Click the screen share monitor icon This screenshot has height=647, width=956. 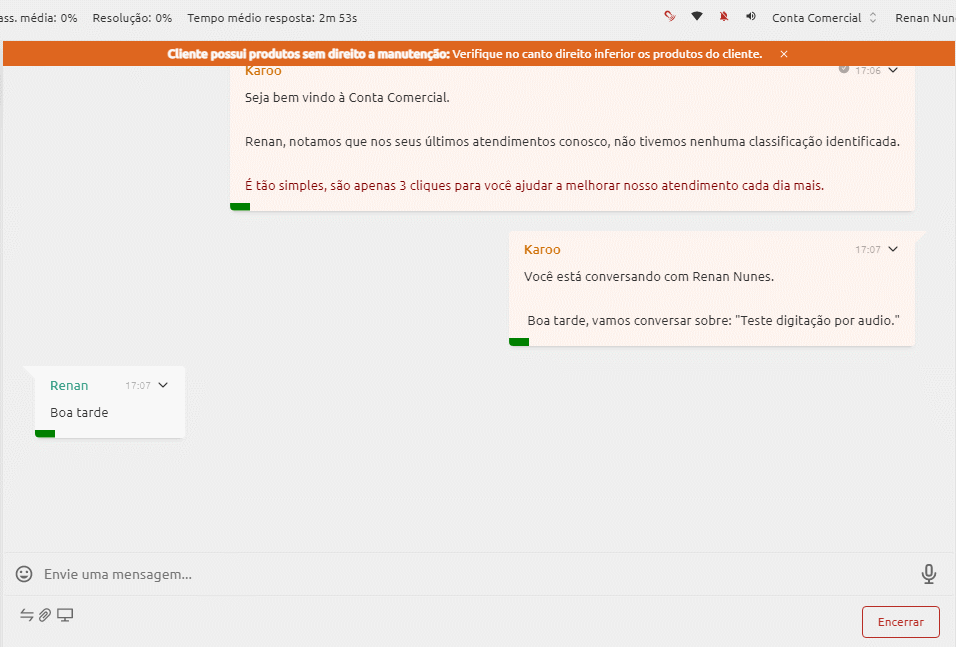(x=65, y=615)
